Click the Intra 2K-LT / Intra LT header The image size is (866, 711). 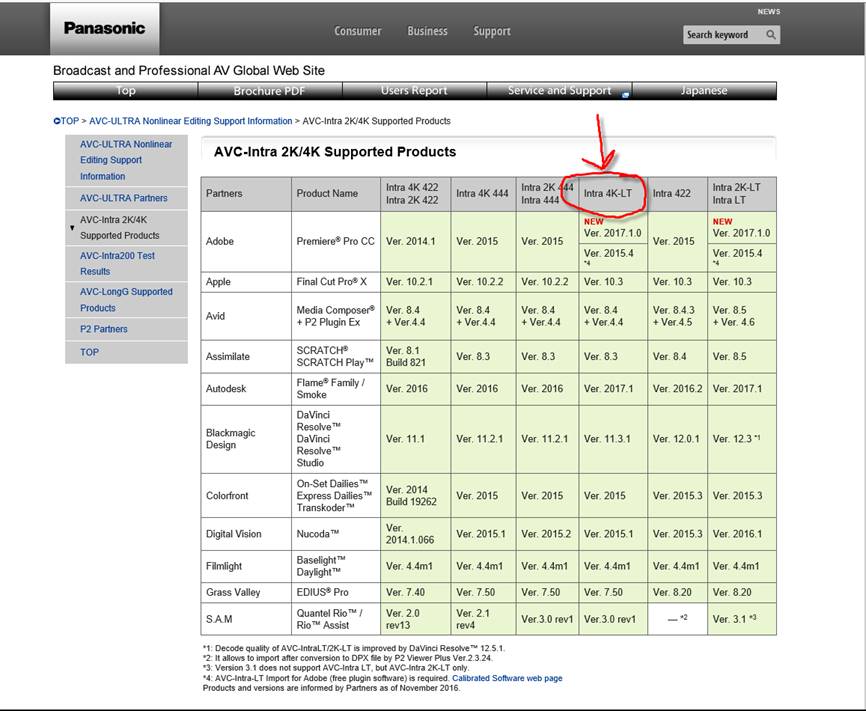(x=742, y=194)
